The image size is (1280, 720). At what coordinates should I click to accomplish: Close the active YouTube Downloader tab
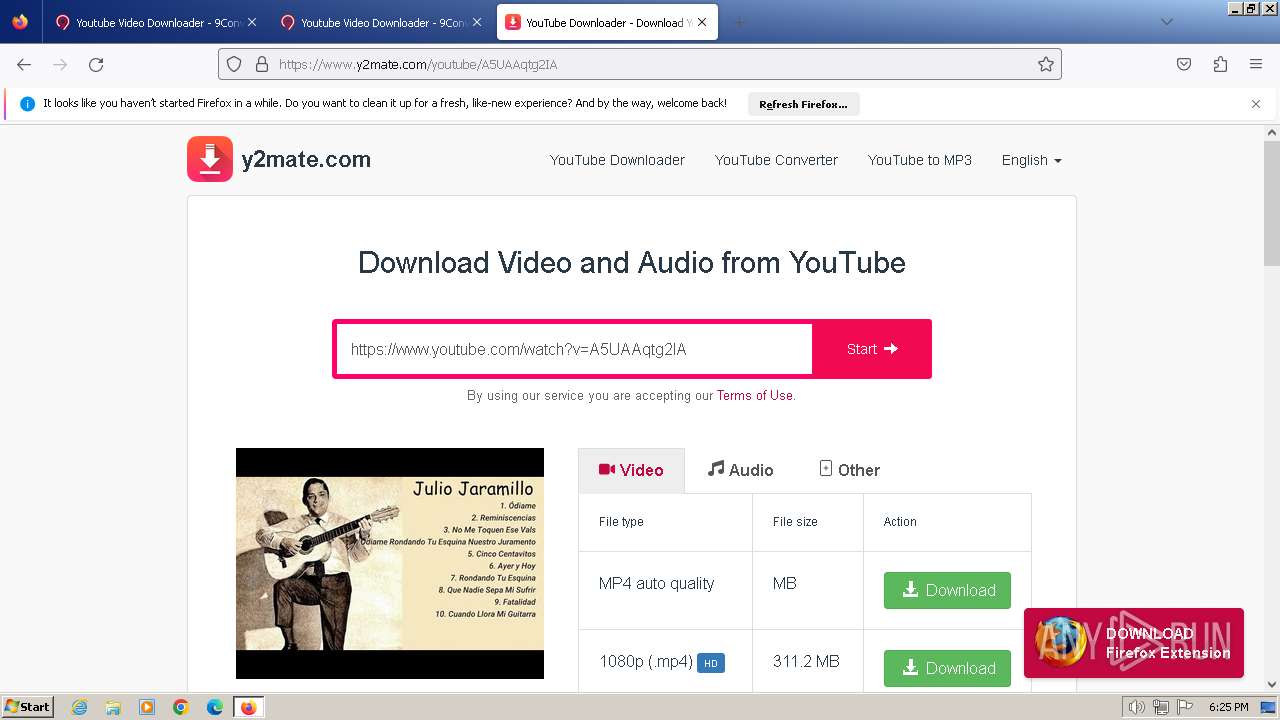(703, 22)
